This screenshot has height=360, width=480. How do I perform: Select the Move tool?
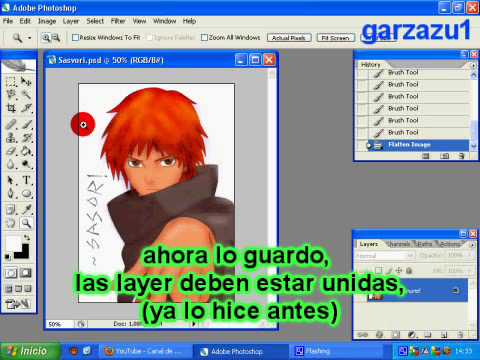(x=27, y=81)
